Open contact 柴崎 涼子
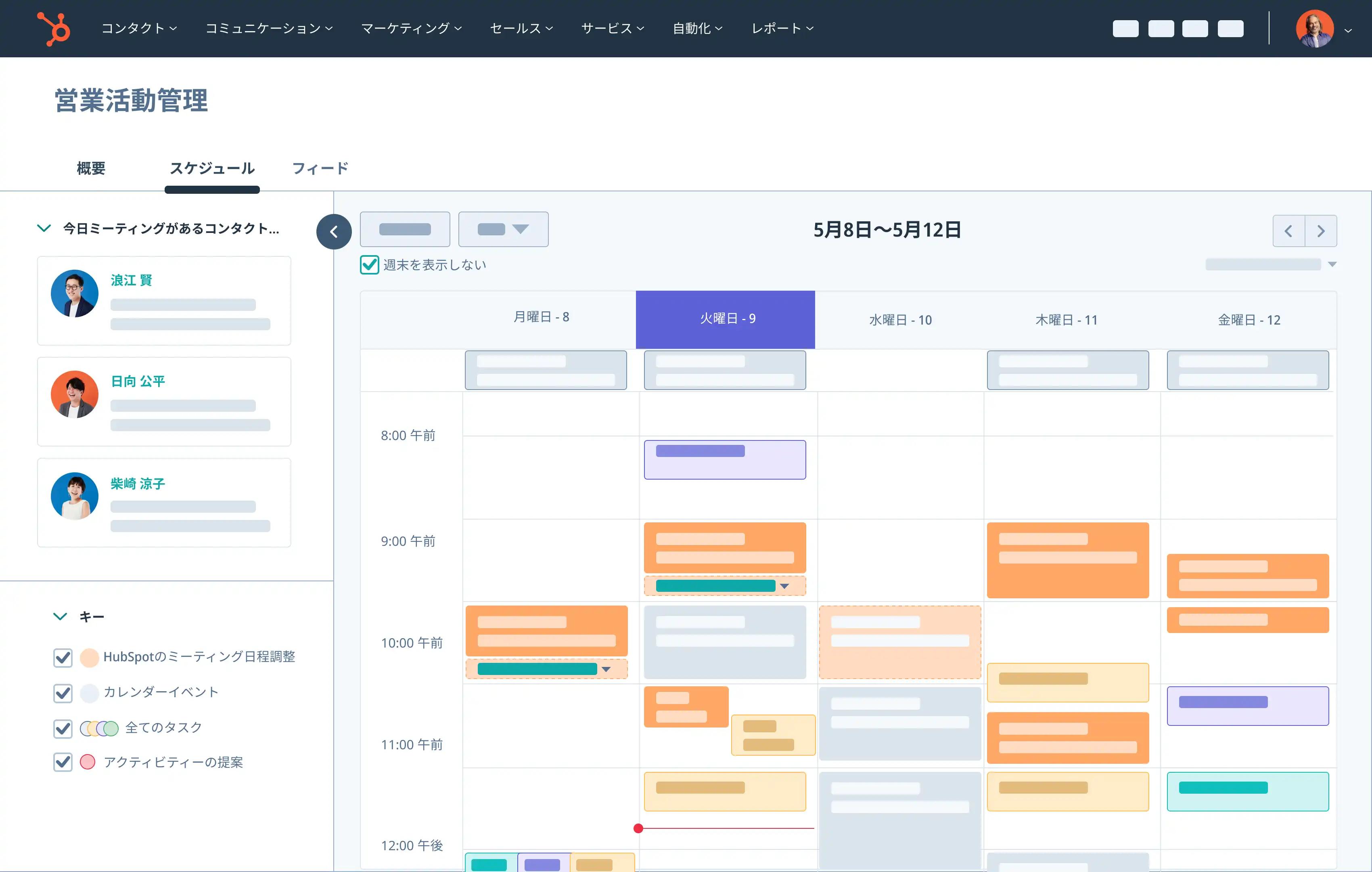Viewport: 1372px width, 872px height. [x=138, y=483]
